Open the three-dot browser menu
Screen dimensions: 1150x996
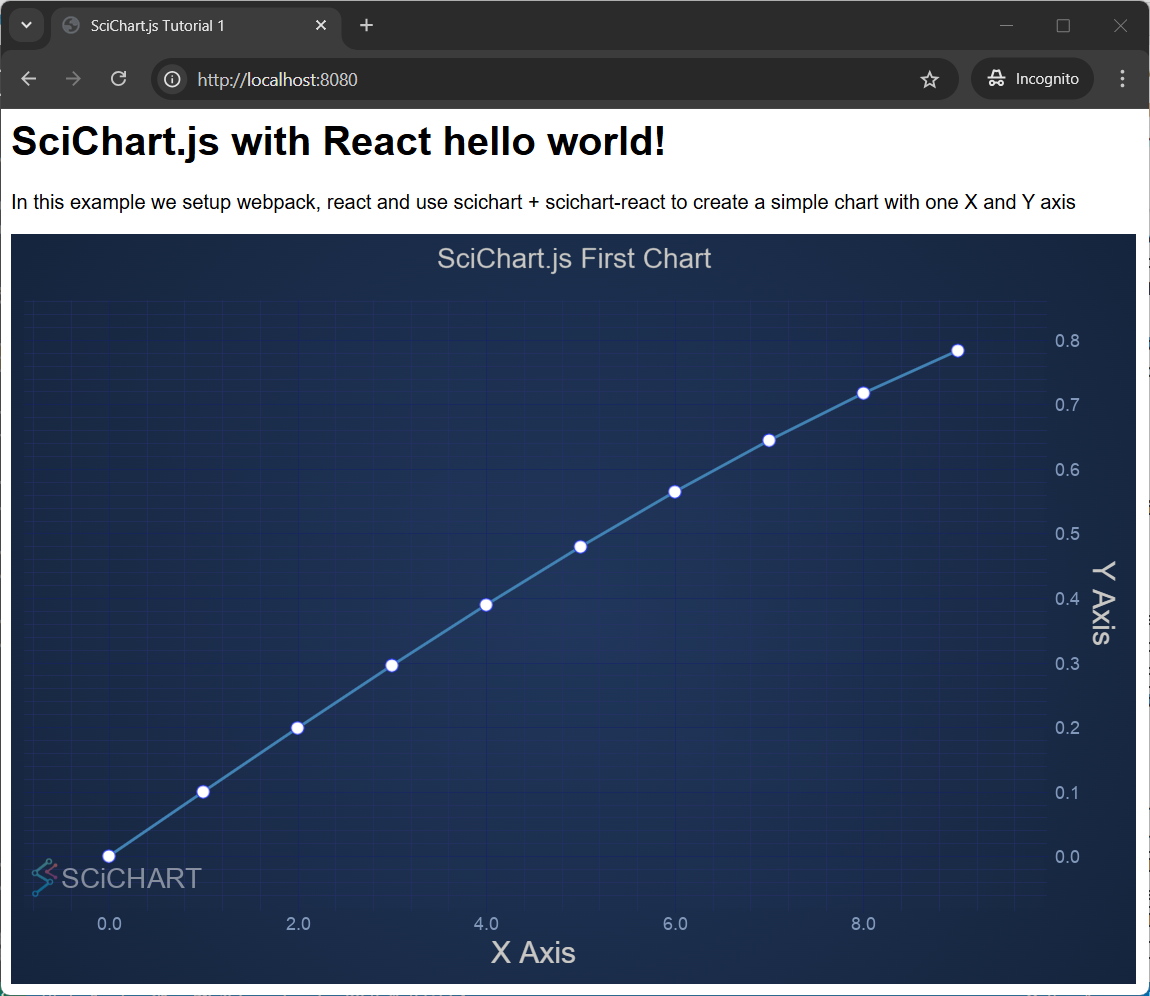1122,78
